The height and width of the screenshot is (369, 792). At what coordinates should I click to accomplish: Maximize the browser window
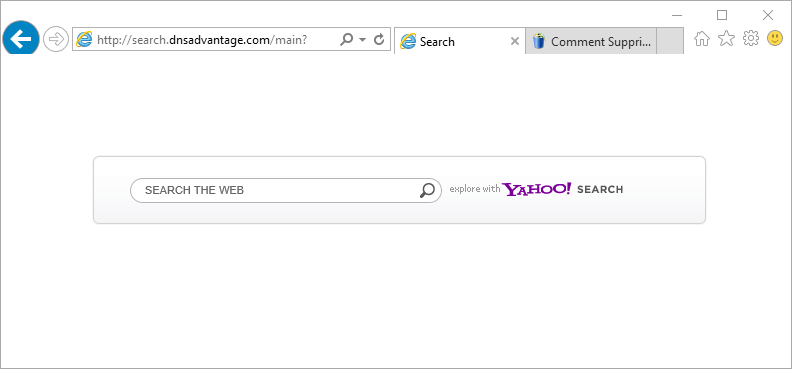click(722, 15)
